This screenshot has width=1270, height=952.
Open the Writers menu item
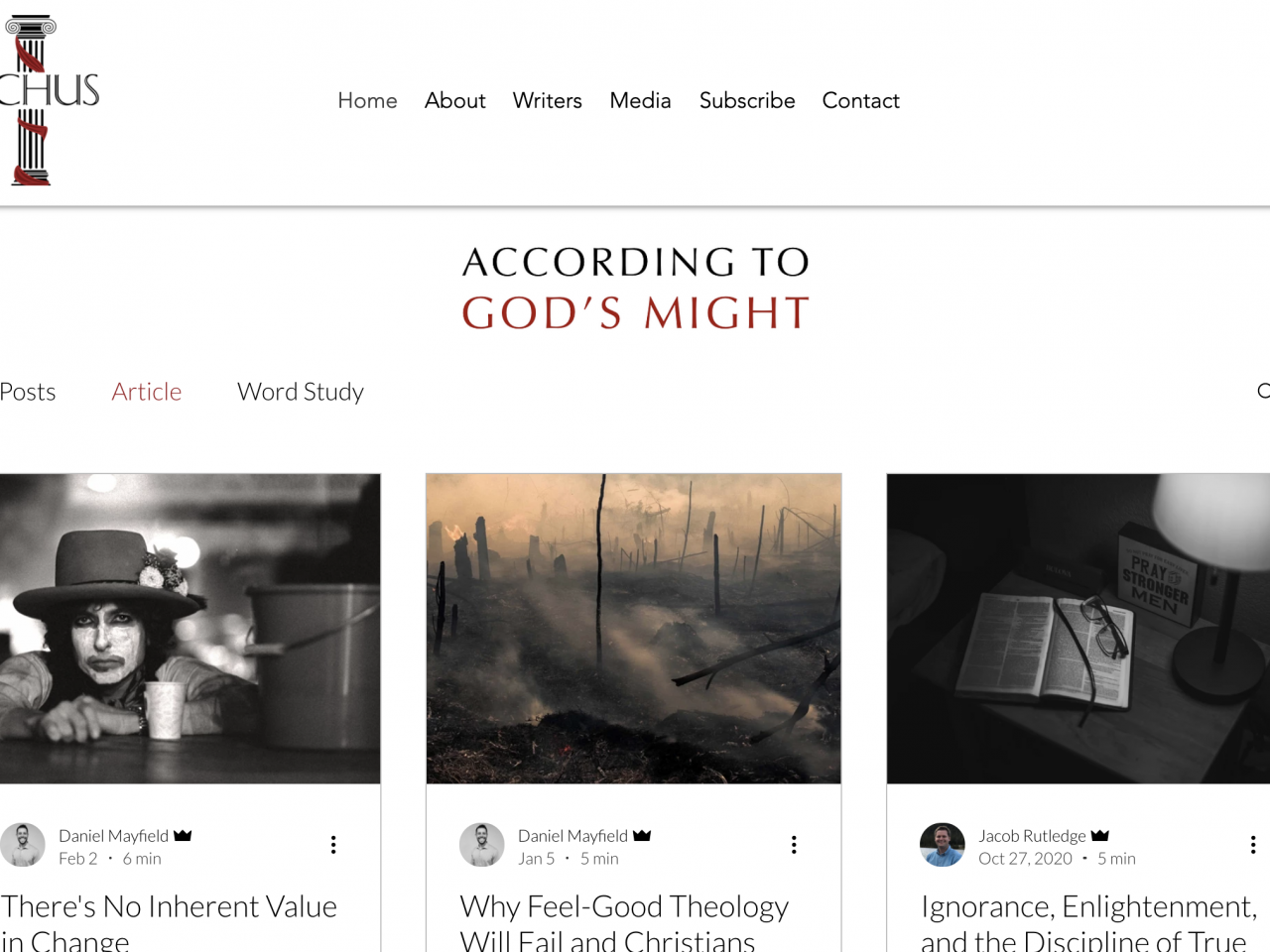548,100
